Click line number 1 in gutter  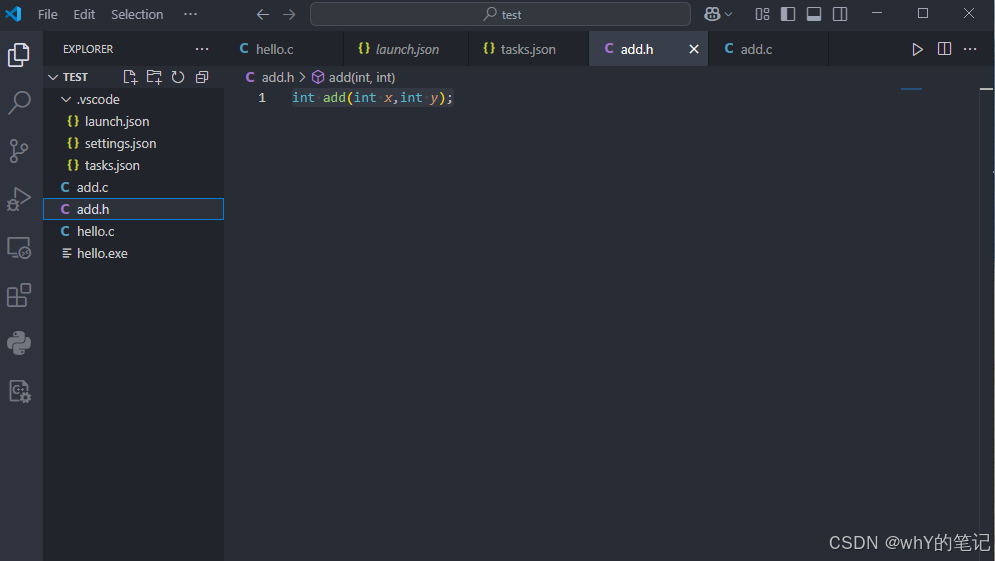262,98
